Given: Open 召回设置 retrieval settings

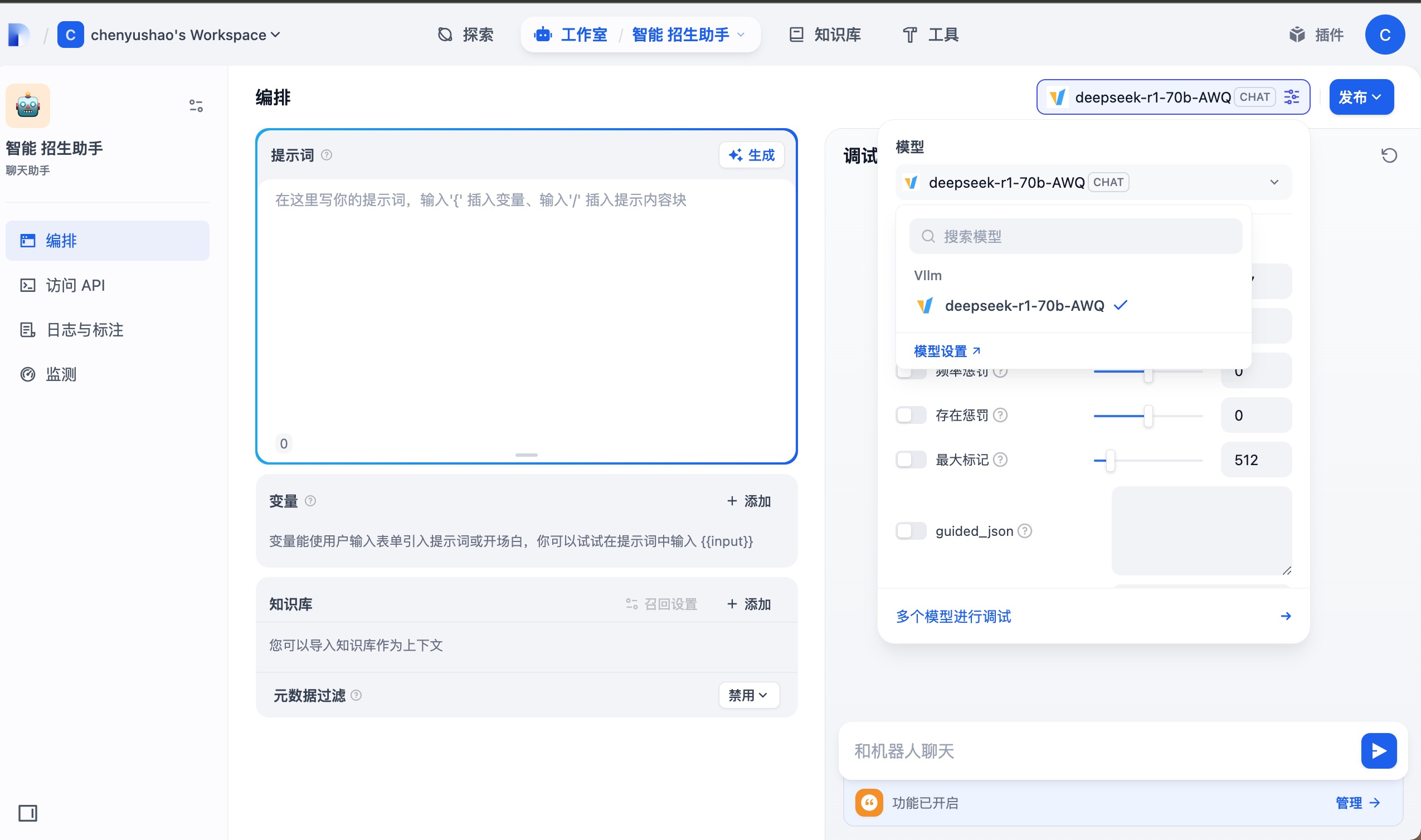Looking at the screenshot, I should pyautogui.click(x=662, y=604).
